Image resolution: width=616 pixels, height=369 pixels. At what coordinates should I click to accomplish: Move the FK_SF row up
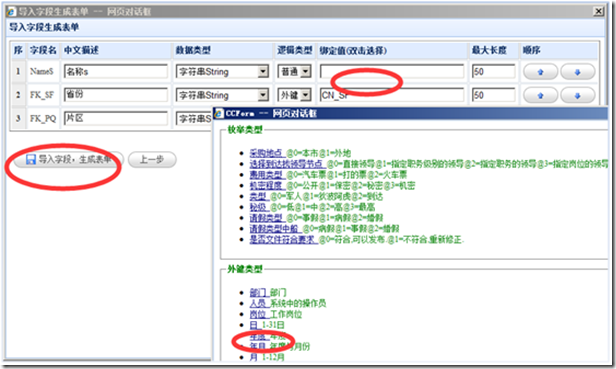tap(541, 95)
